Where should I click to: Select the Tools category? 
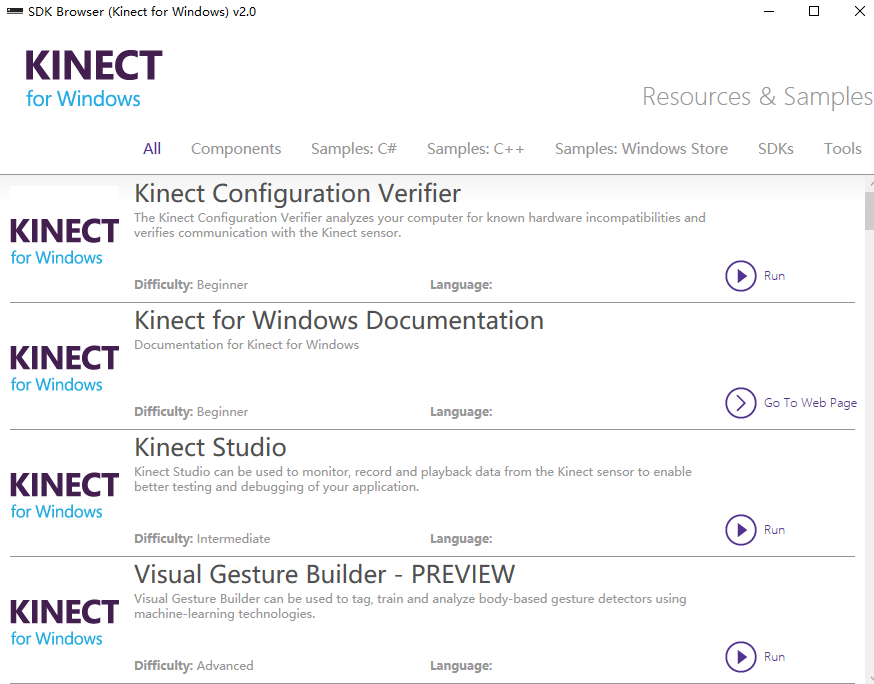842,148
